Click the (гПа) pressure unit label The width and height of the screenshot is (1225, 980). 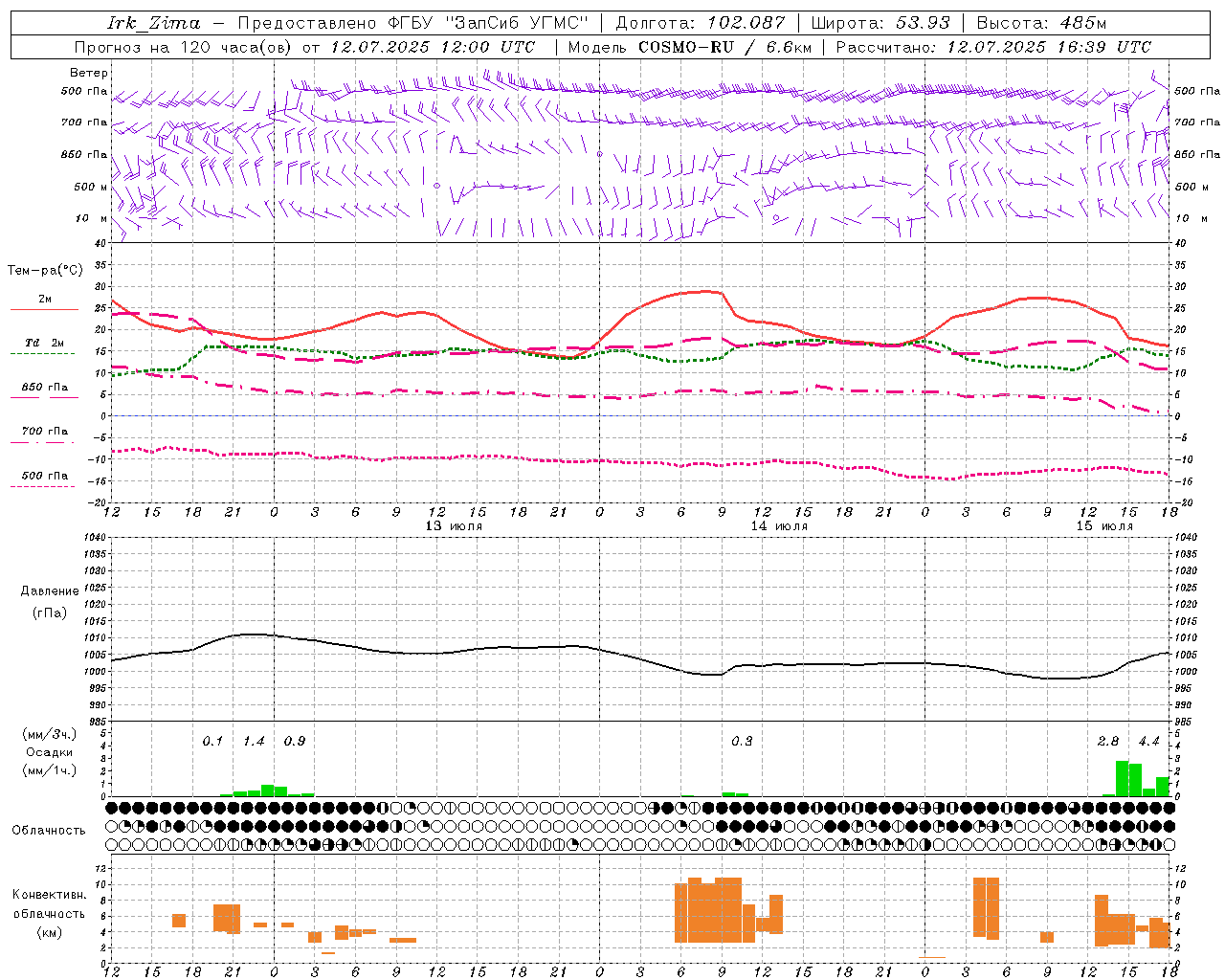click(x=50, y=612)
